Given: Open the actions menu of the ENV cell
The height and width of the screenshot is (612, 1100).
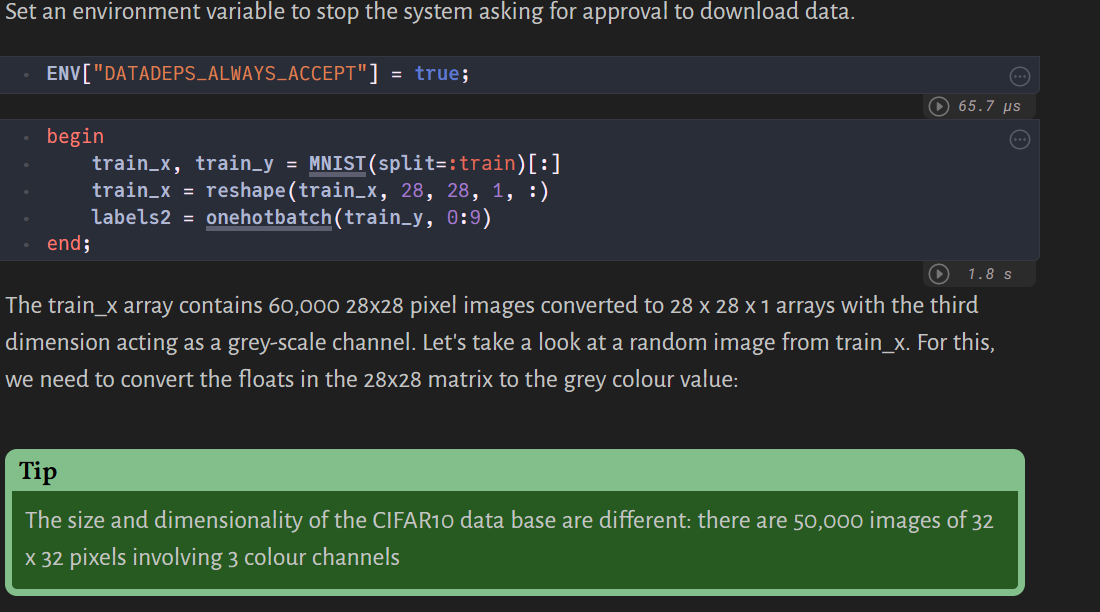Looking at the screenshot, I should point(1019,75).
